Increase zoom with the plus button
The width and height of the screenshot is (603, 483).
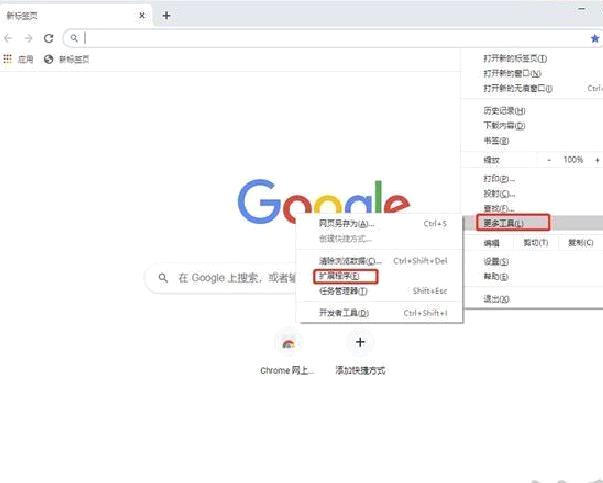(x=597, y=160)
